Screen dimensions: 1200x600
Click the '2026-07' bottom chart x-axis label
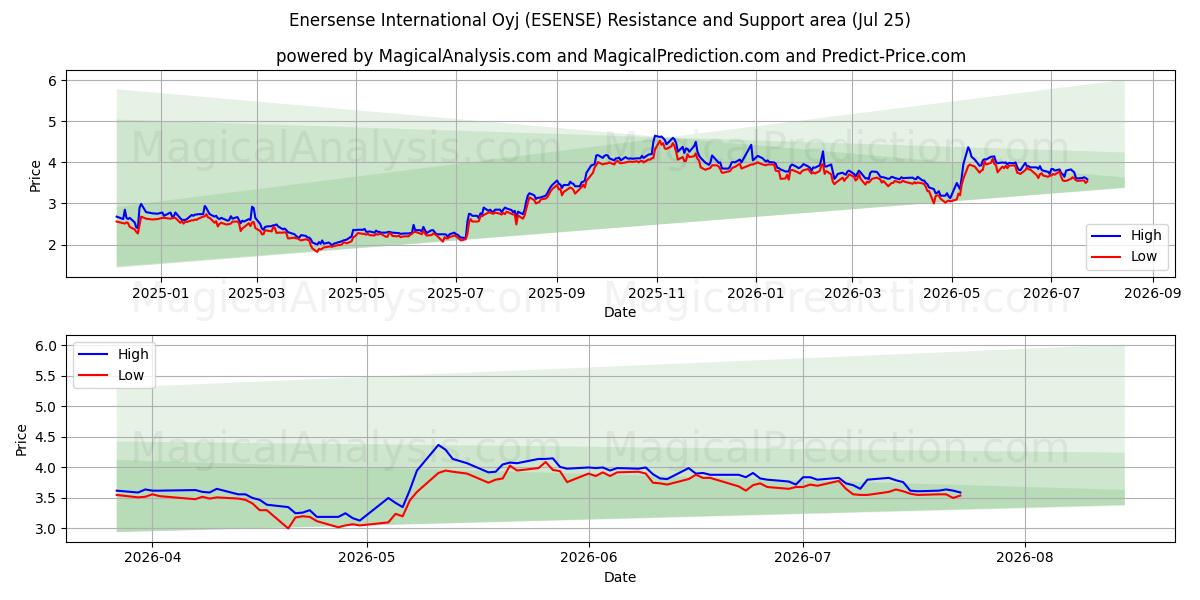tap(804, 559)
